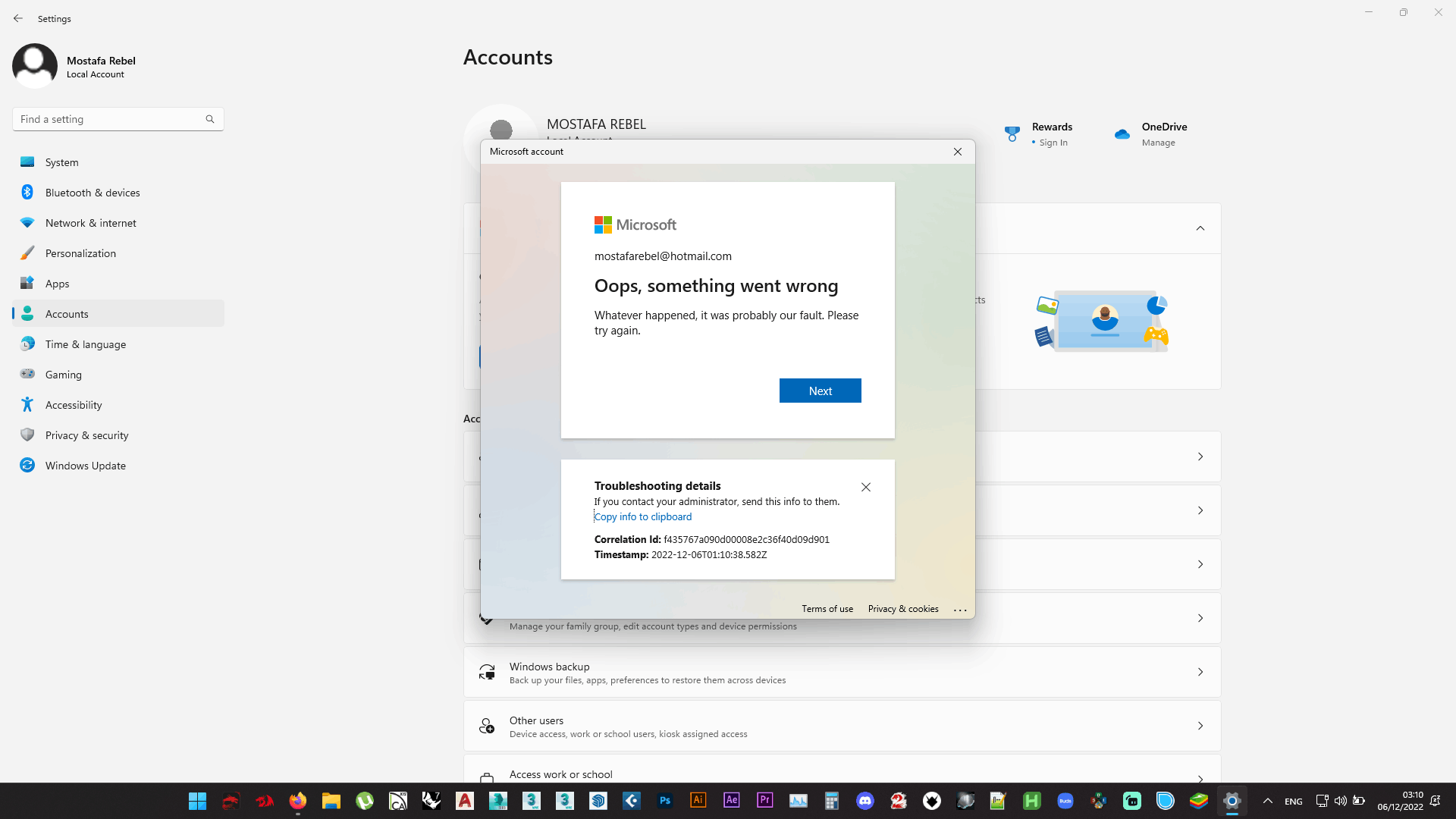Click Copy info to clipboard link

tap(643, 516)
